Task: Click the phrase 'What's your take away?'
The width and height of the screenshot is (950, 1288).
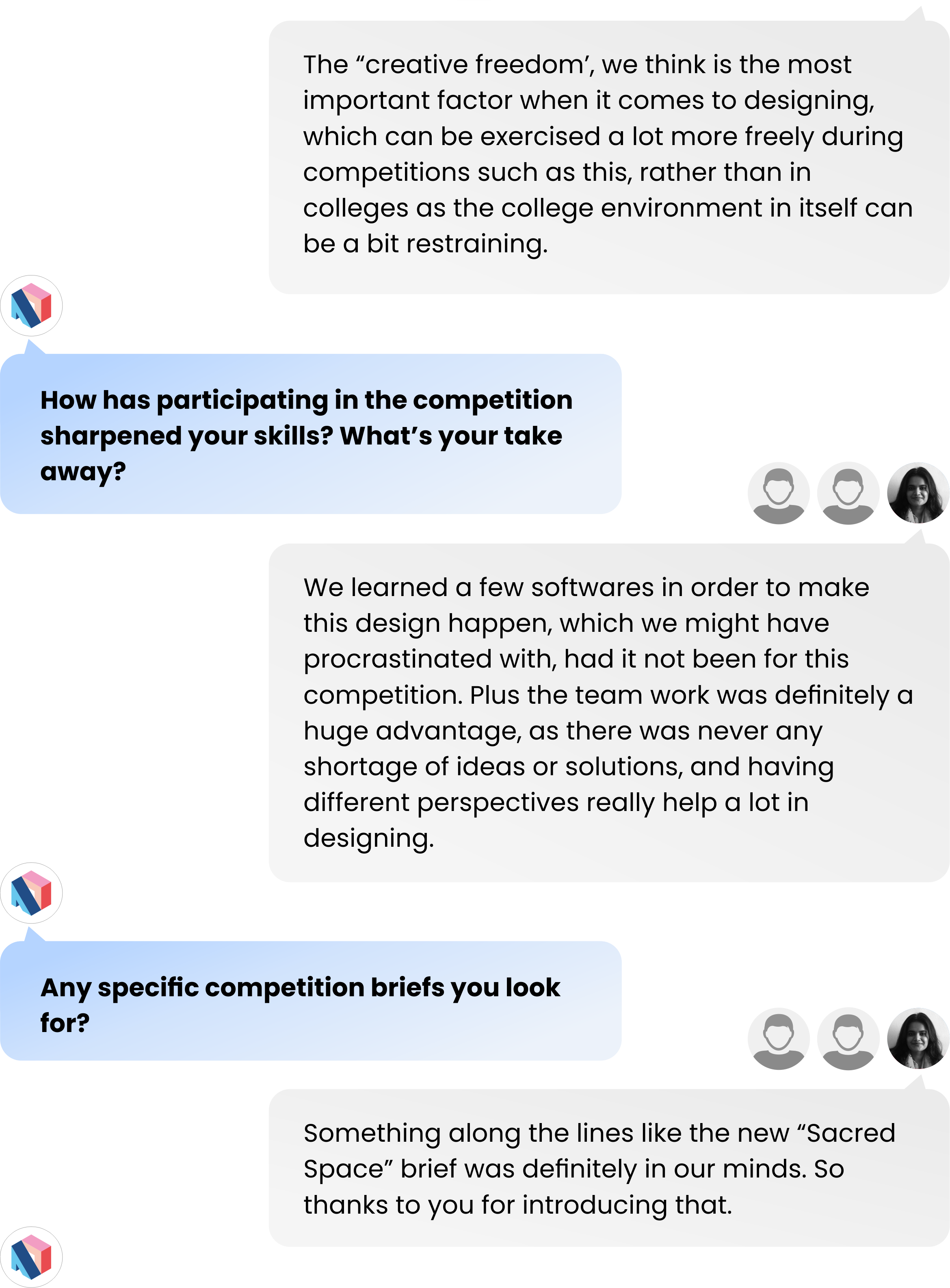Action: [x=301, y=453]
